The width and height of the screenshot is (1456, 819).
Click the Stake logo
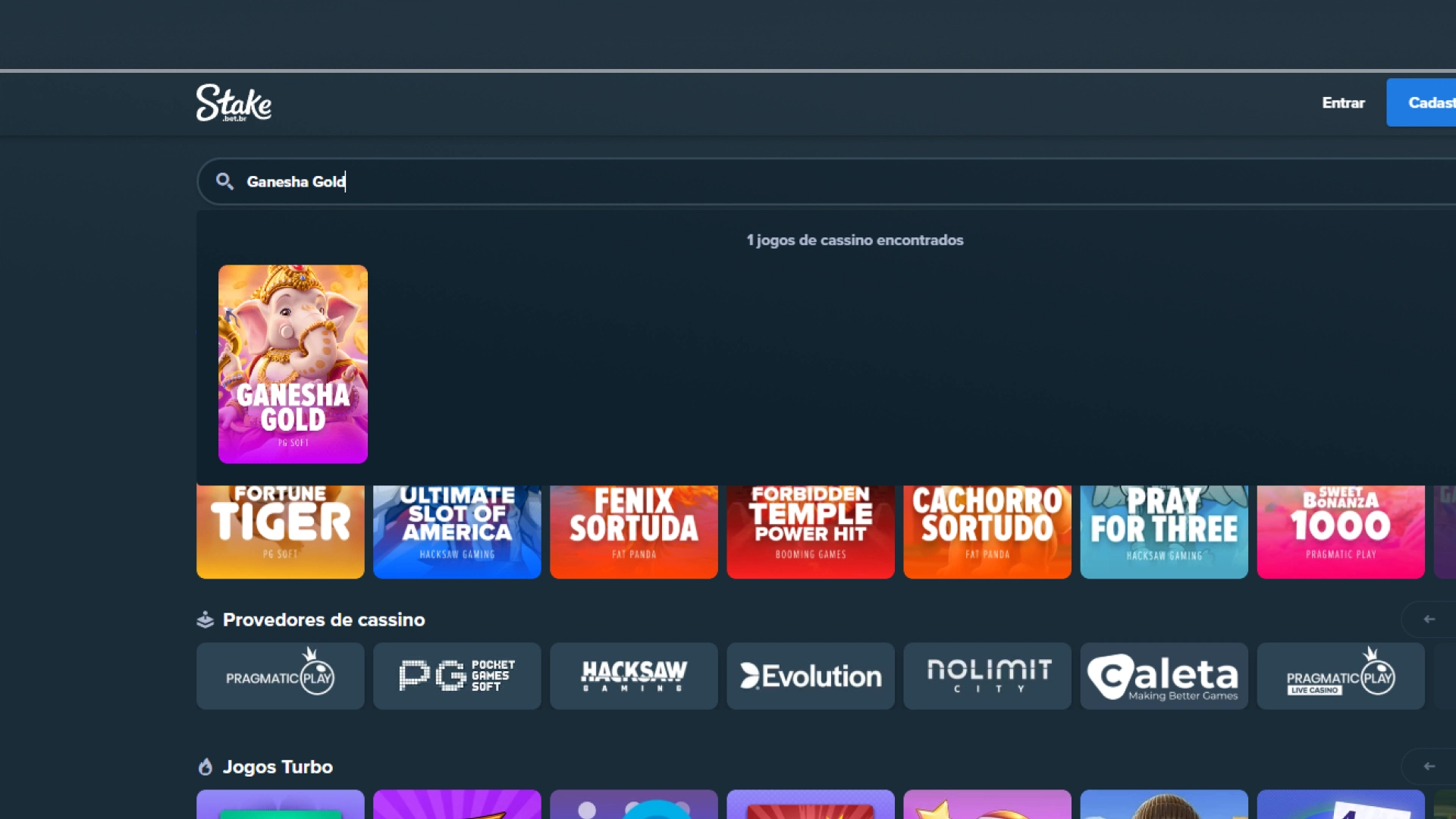coord(234,103)
